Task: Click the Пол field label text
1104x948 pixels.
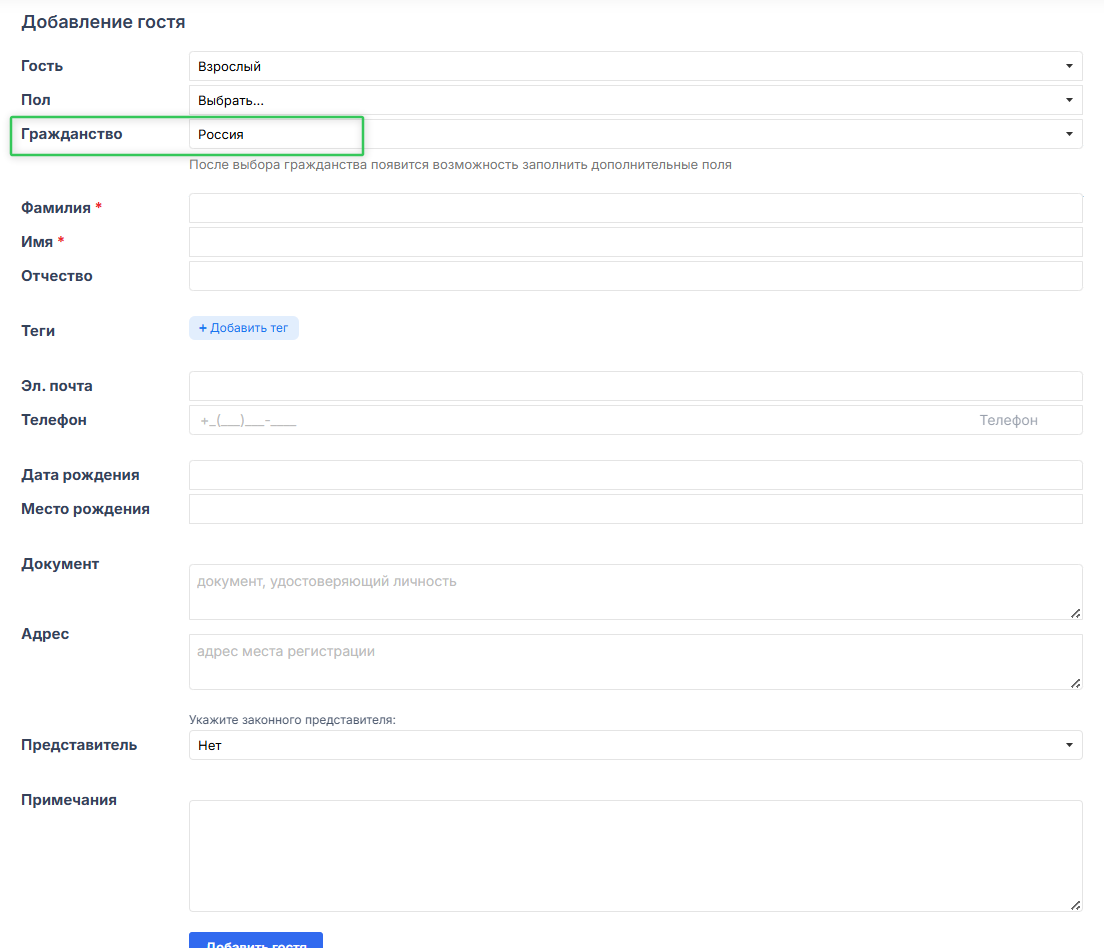Action: tap(36, 100)
